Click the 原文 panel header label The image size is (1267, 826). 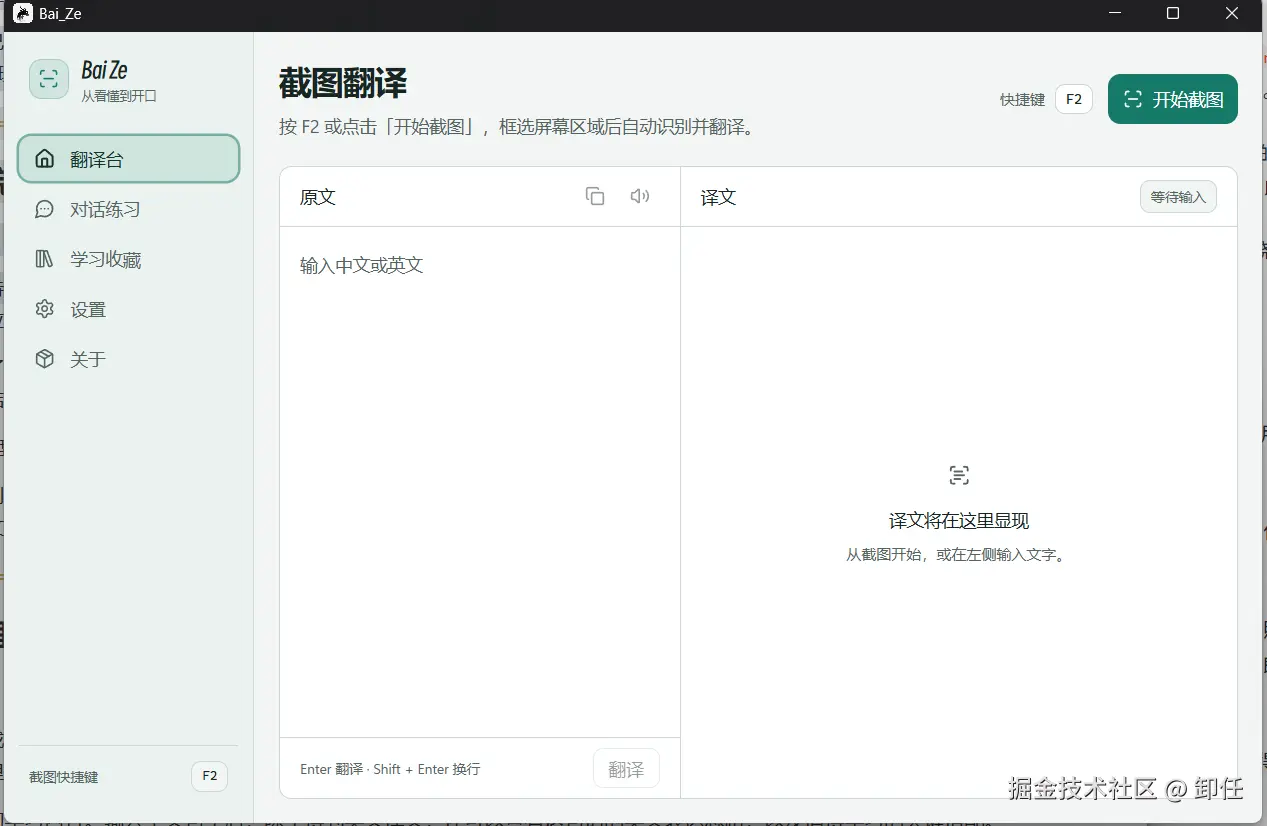click(x=318, y=197)
